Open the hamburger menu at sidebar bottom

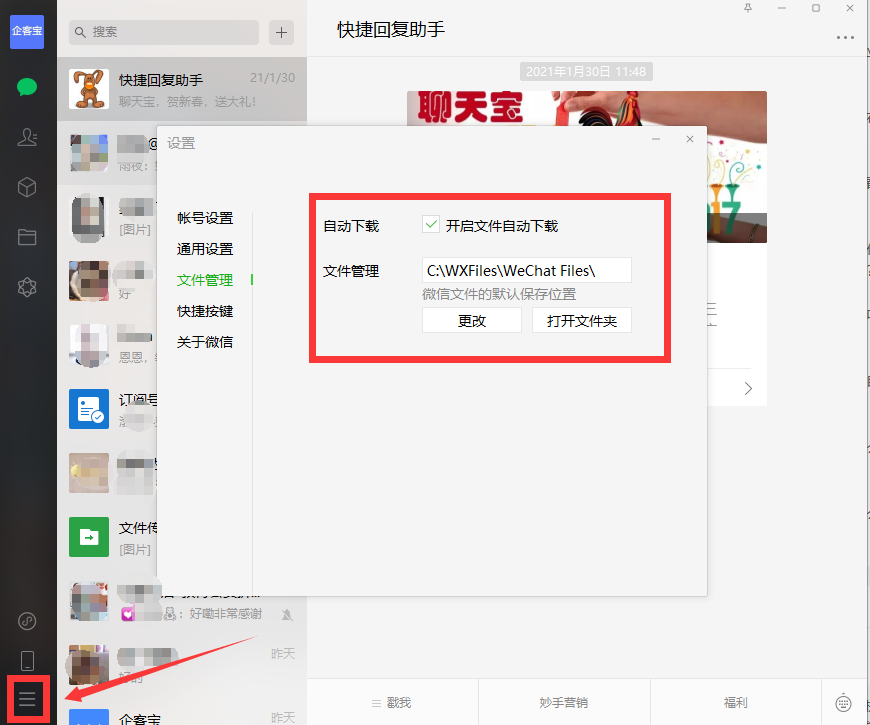coord(27,699)
